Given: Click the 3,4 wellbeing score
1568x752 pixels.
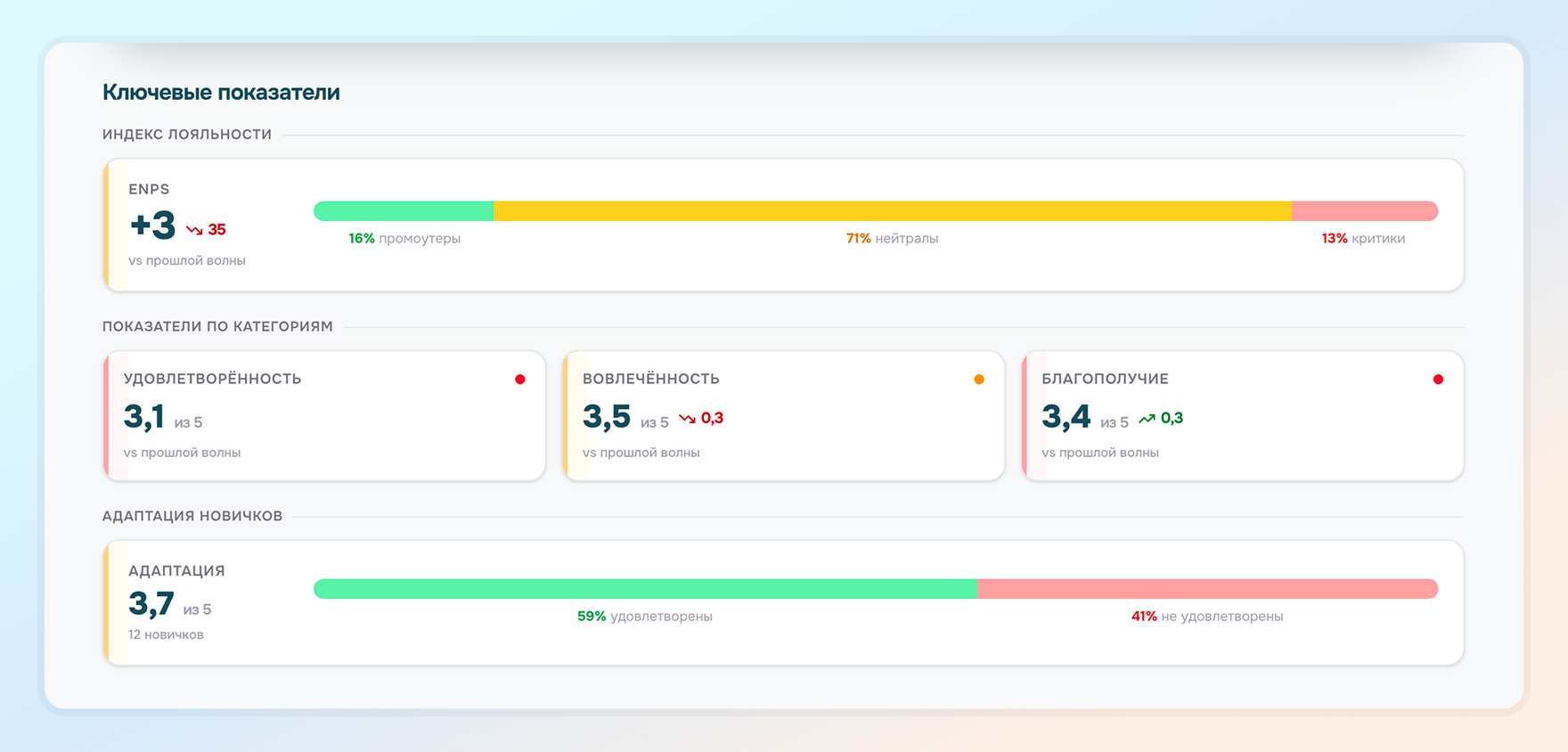Looking at the screenshot, I should (x=1066, y=416).
